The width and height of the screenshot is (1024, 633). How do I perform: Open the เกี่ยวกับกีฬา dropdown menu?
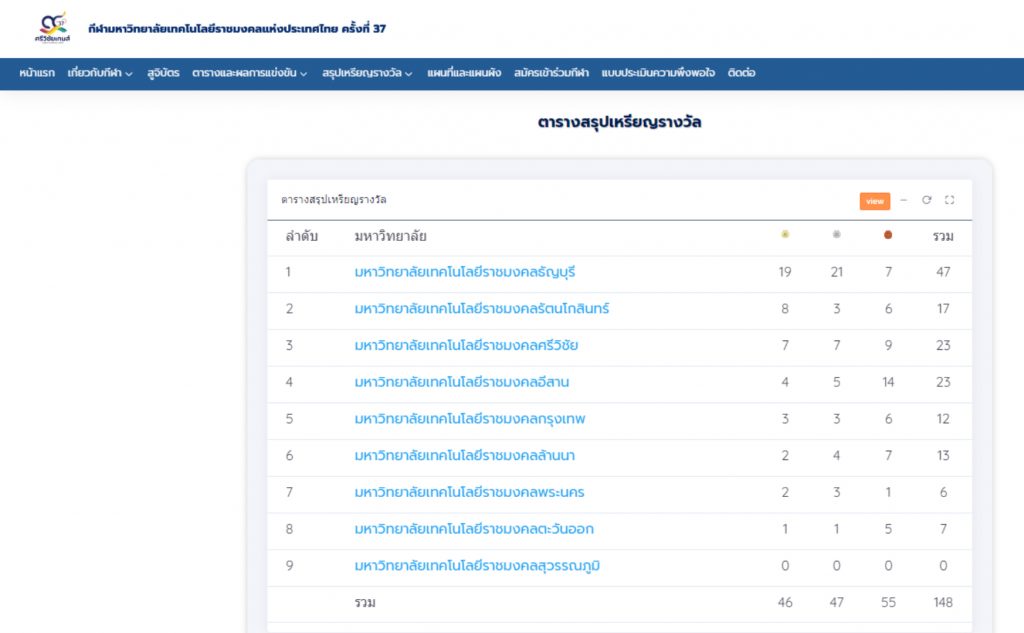[x=100, y=73]
